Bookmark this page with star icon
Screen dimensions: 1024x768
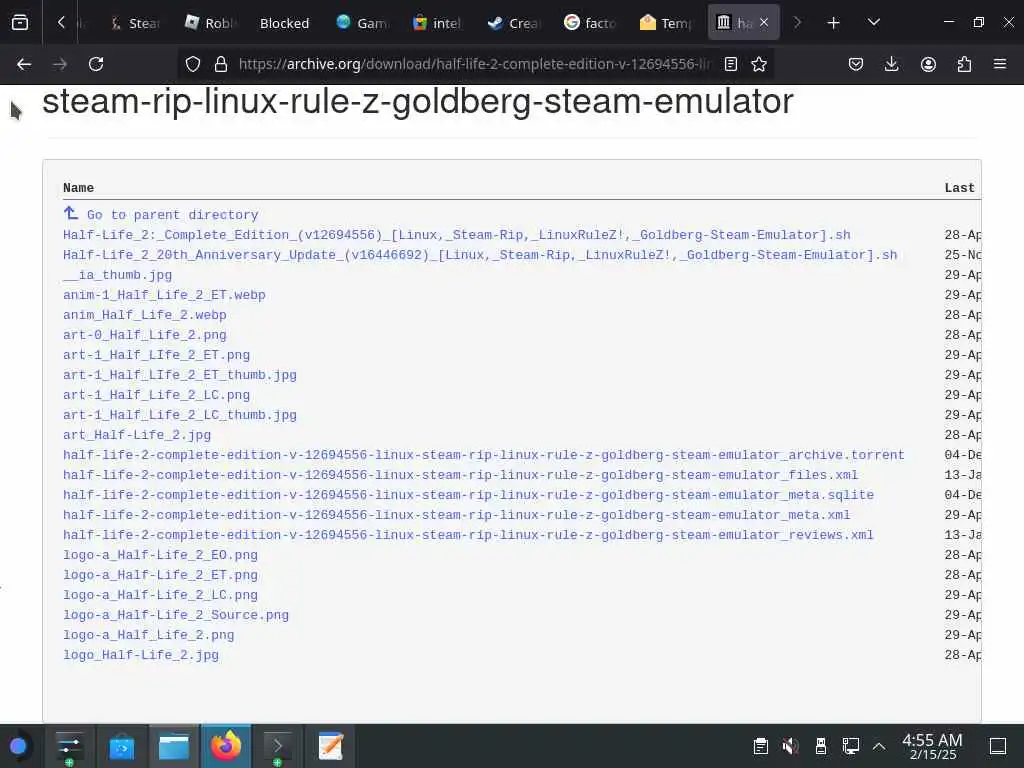[759, 64]
